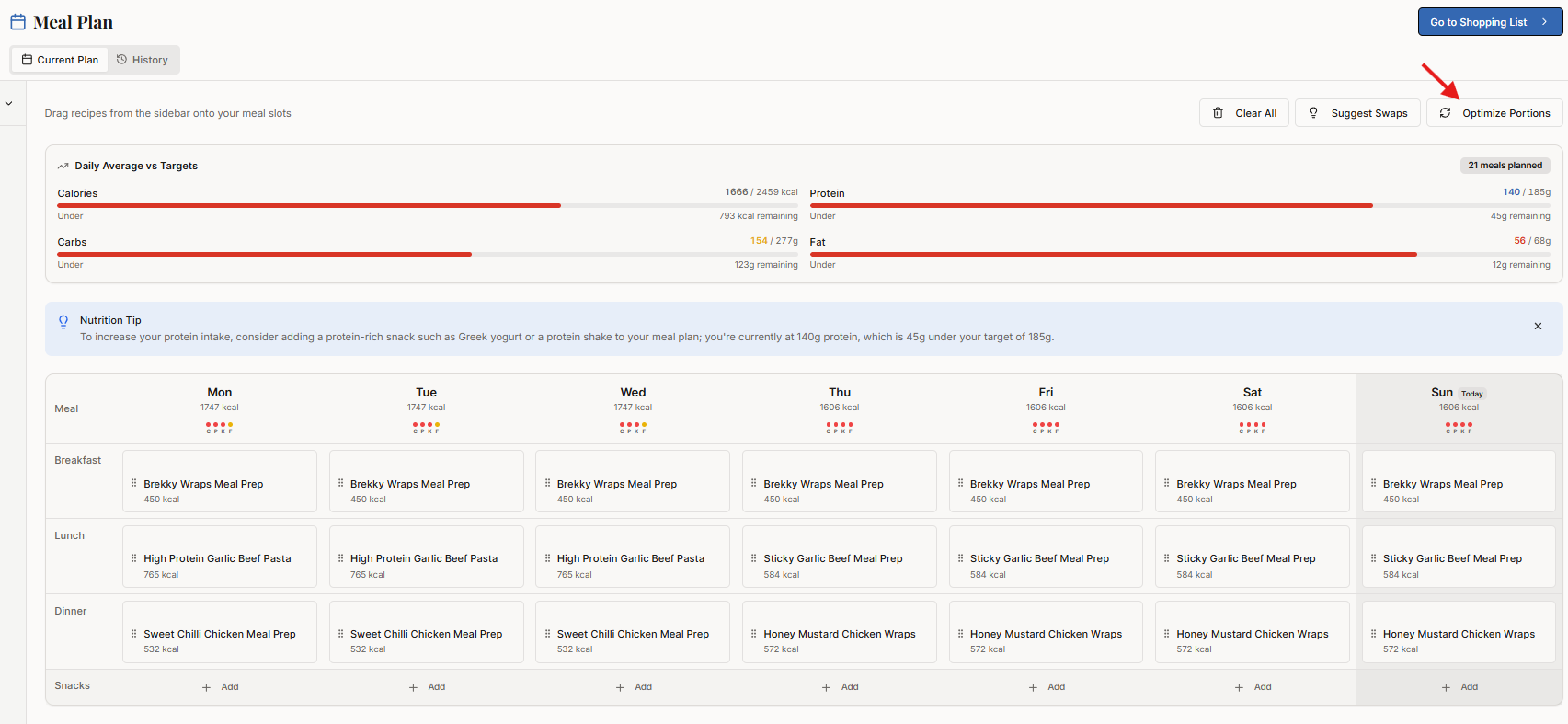Click the Carbs progress bar
Screen dimensions: 1568x724
click(428, 255)
